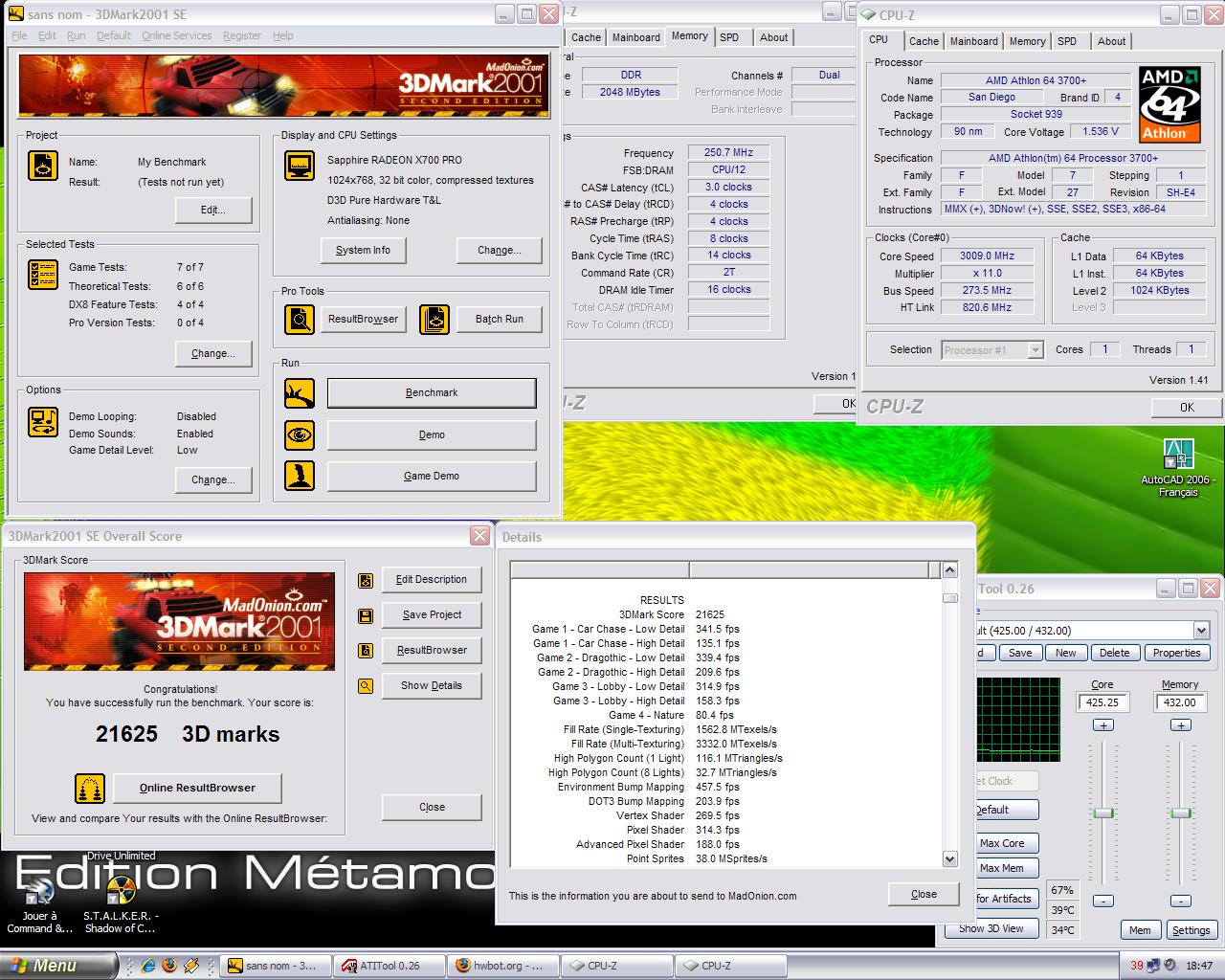
Task: Open the Online Services menu
Action: coord(177,35)
